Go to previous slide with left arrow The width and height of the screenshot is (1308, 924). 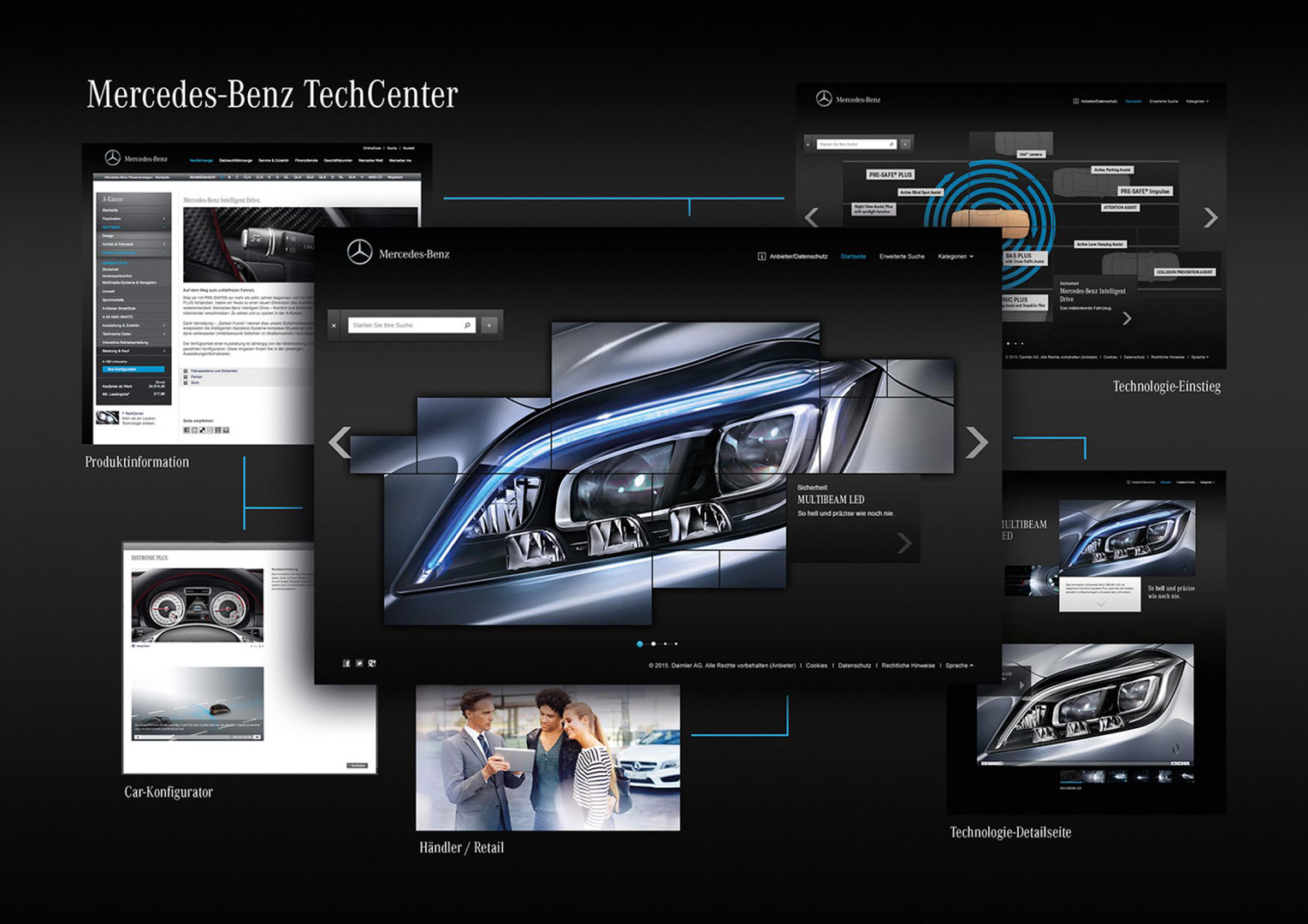(340, 442)
